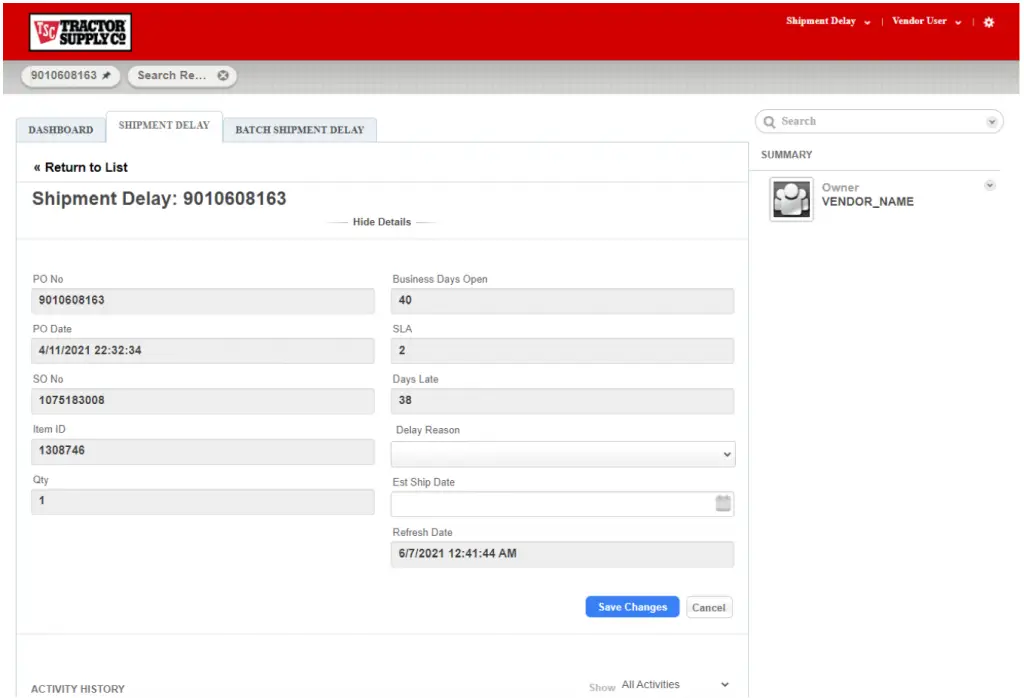
Task: Click the Qty field
Action: (203, 501)
